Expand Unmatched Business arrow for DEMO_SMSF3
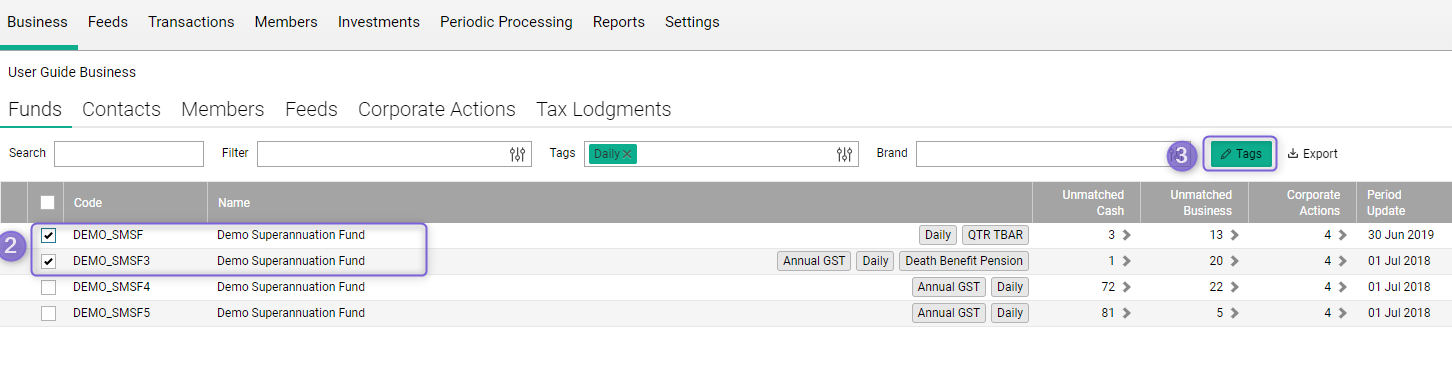Screen dimensions: 1452x392 (x=1235, y=261)
